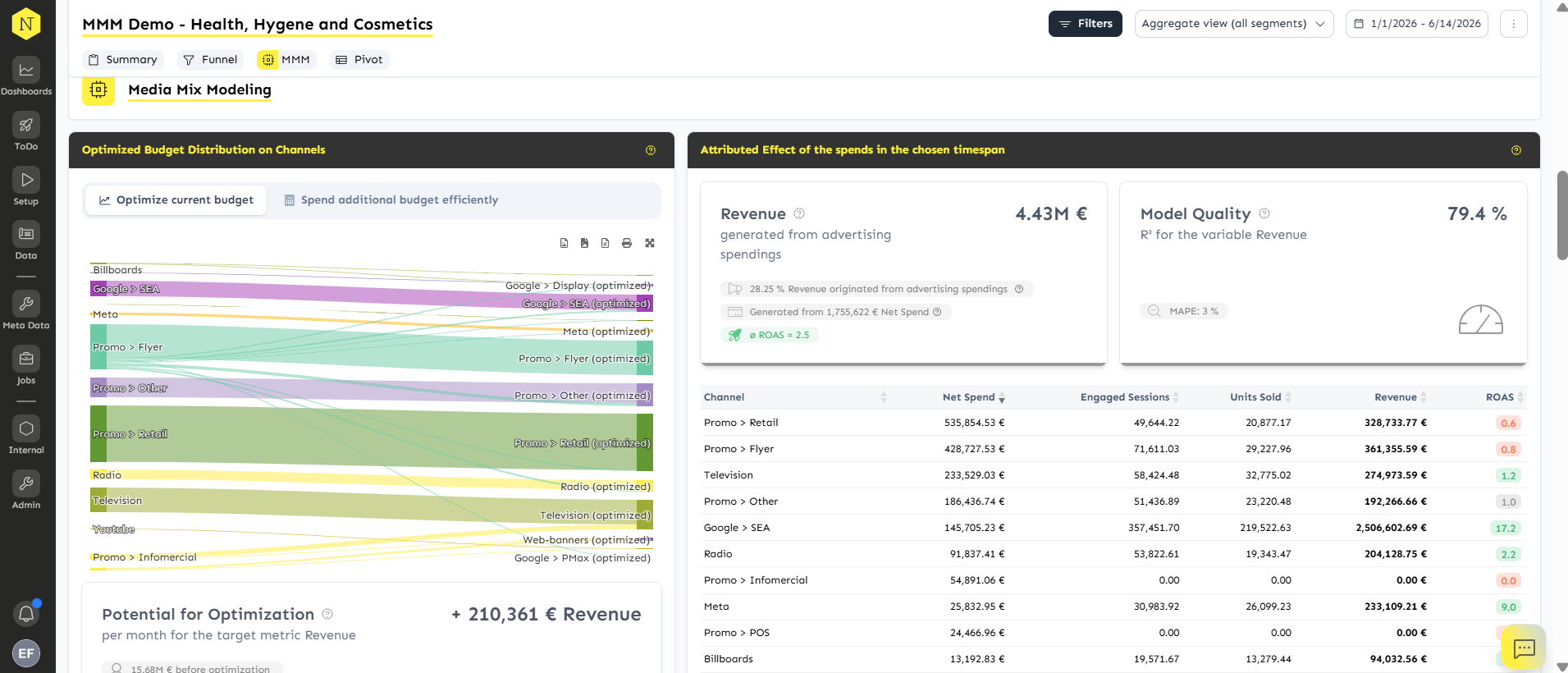The width and height of the screenshot is (1568, 673).
Task: Sort table by Revenue column
Action: pyautogui.click(x=1401, y=397)
